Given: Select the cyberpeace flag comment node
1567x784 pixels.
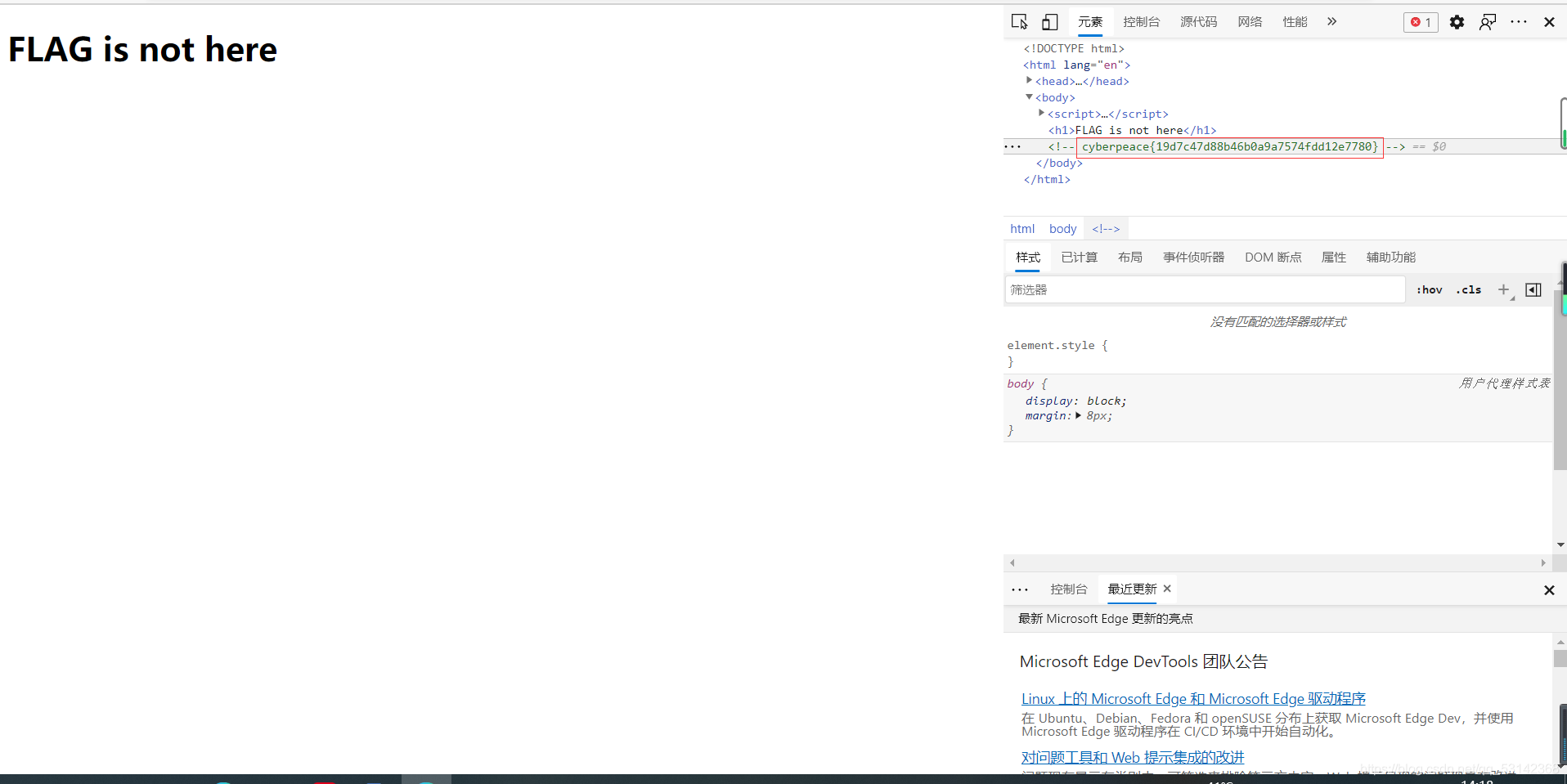Looking at the screenshot, I should pyautogui.click(x=1229, y=147).
